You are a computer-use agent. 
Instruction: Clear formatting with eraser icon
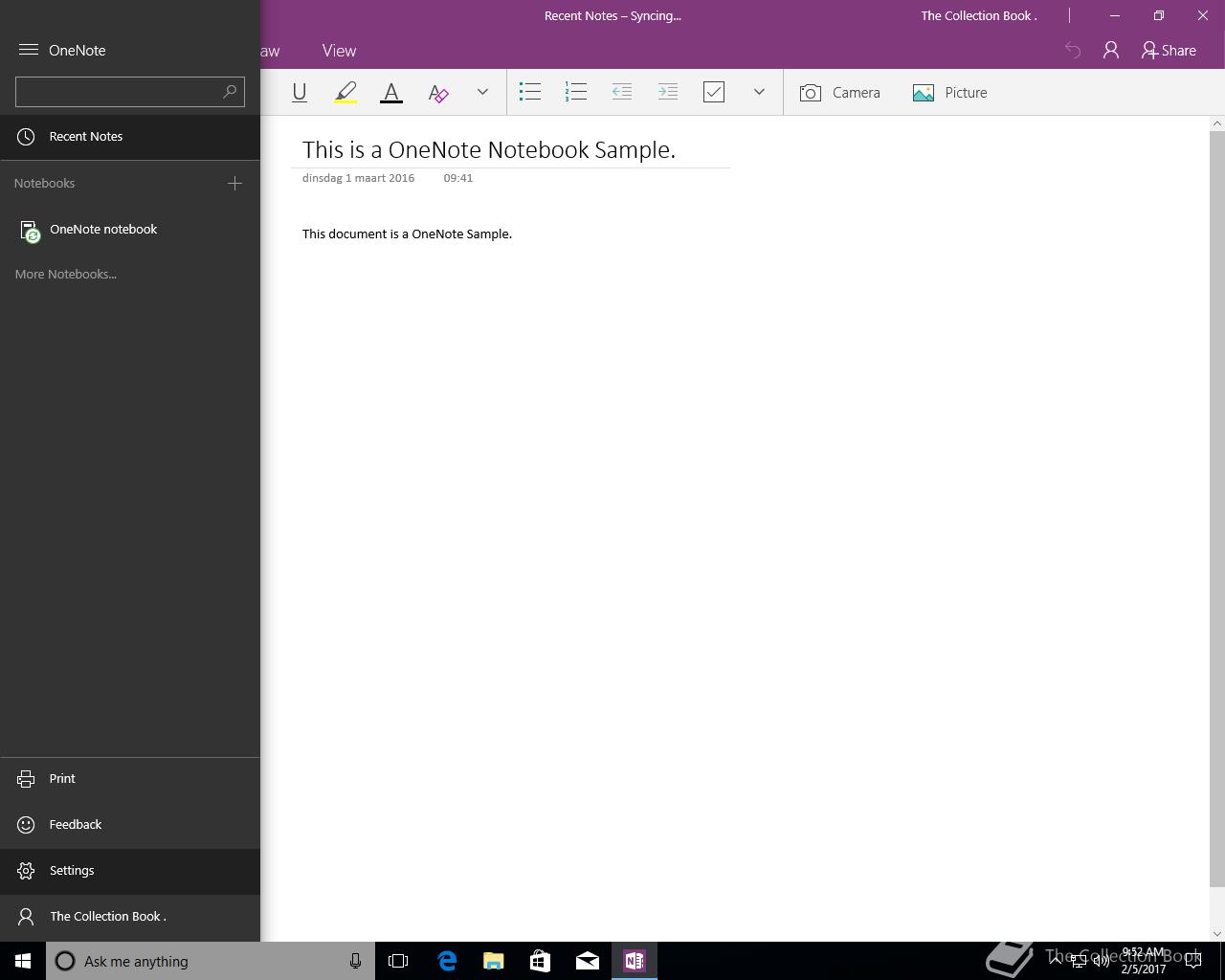point(438,92)
